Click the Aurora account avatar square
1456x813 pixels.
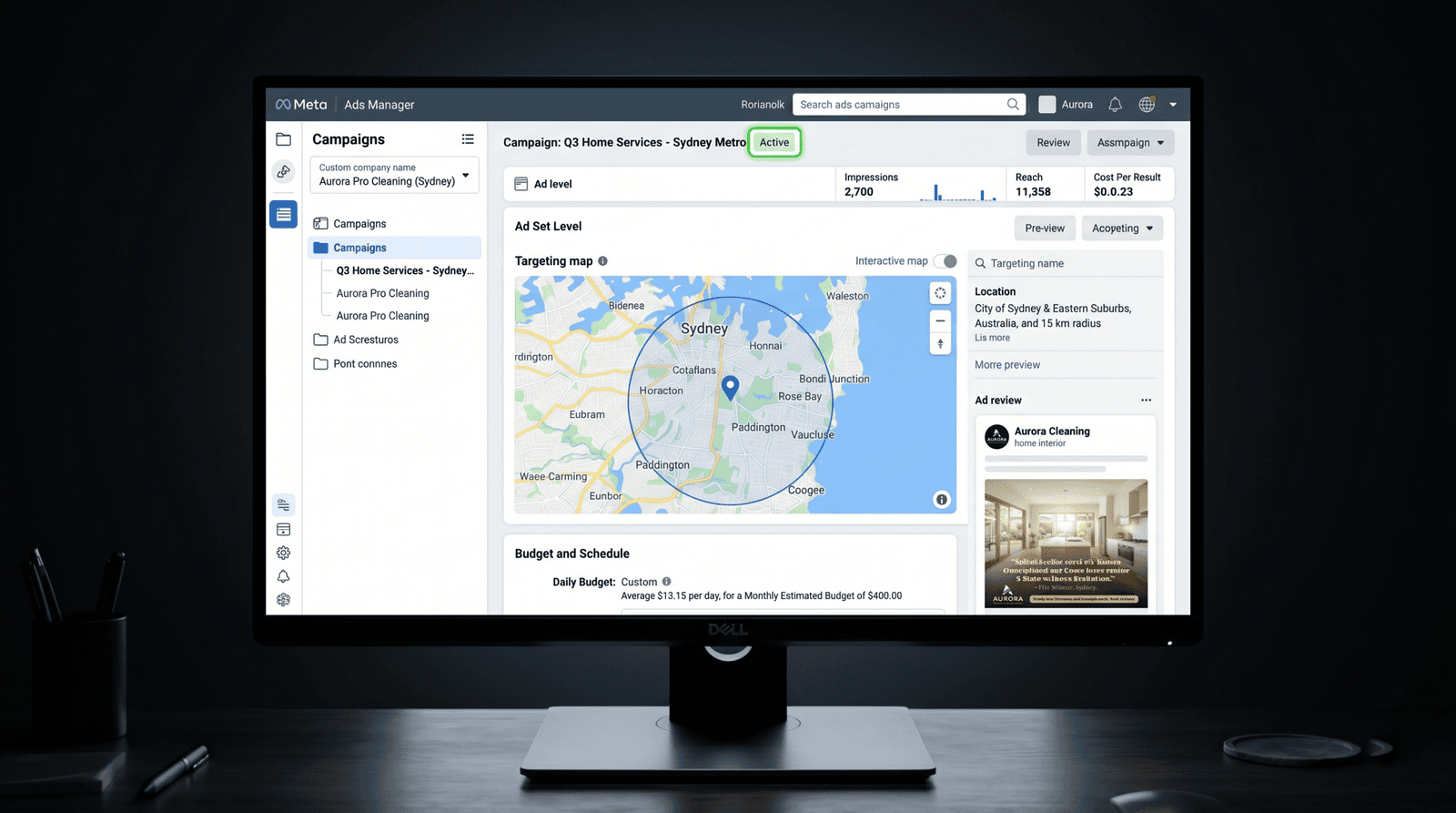coord(1047,105)
